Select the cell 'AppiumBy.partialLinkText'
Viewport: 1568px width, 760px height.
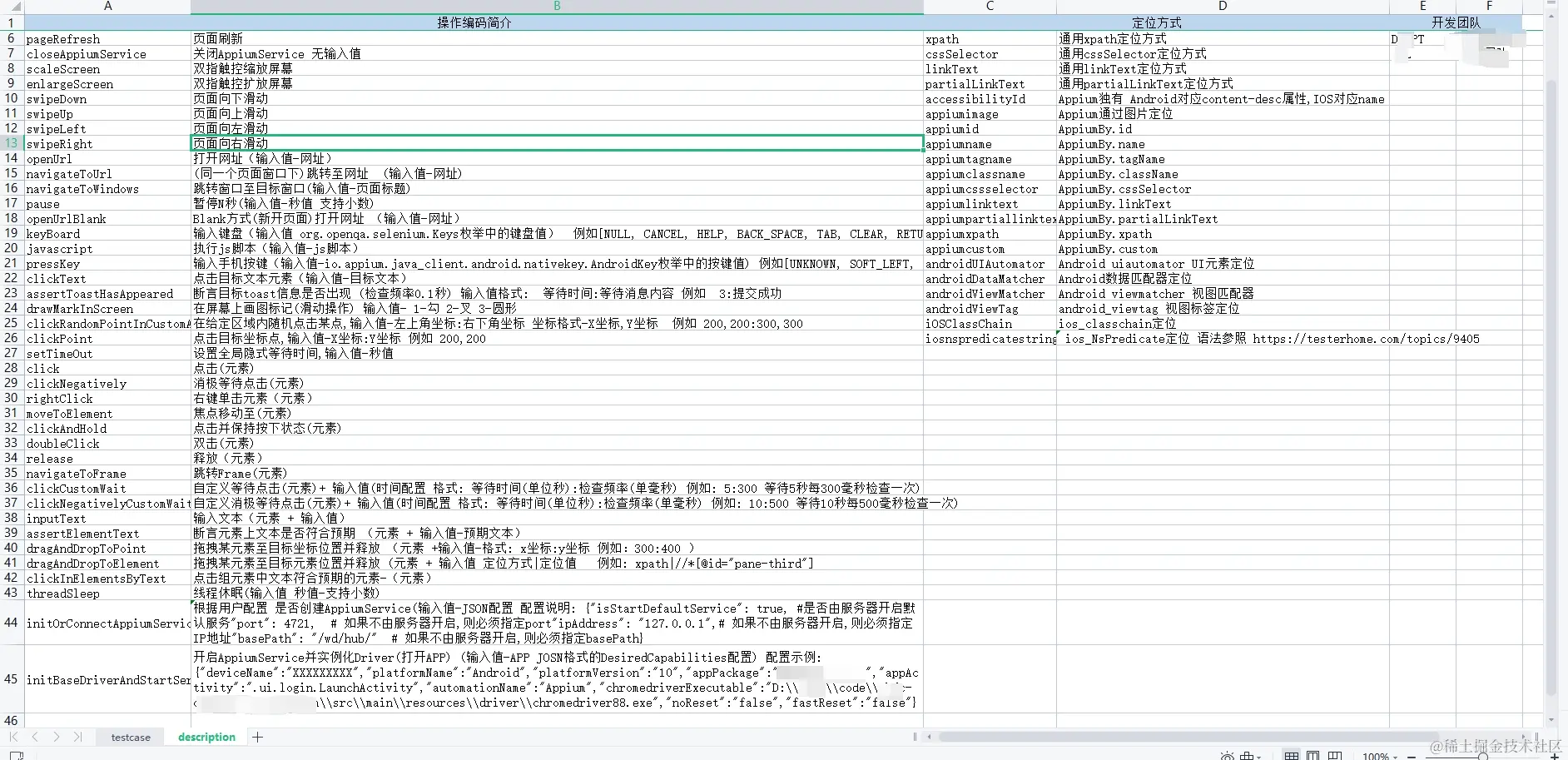click(x=1223, y=218)
